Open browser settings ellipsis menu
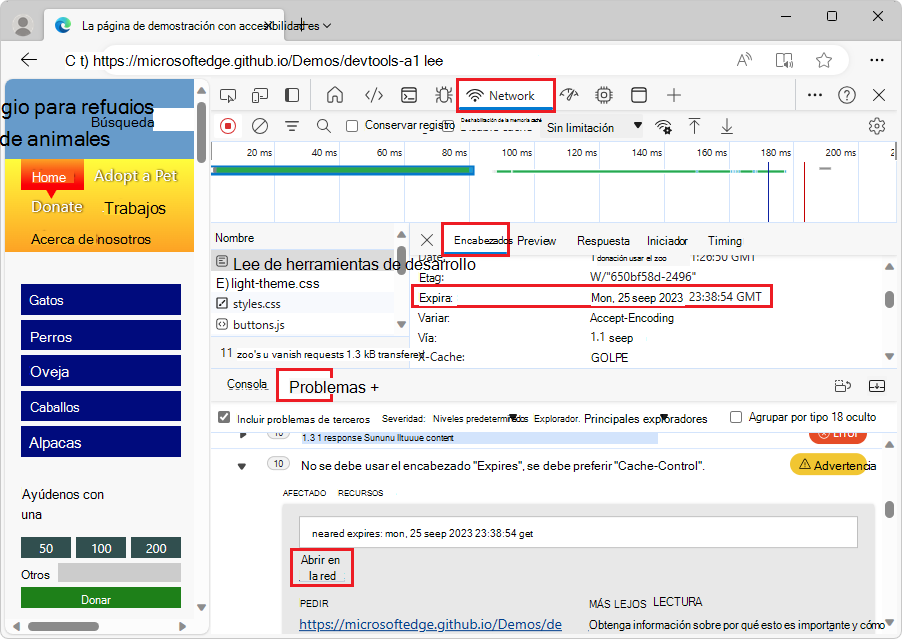902x639 pixels. tap(877, 60)
